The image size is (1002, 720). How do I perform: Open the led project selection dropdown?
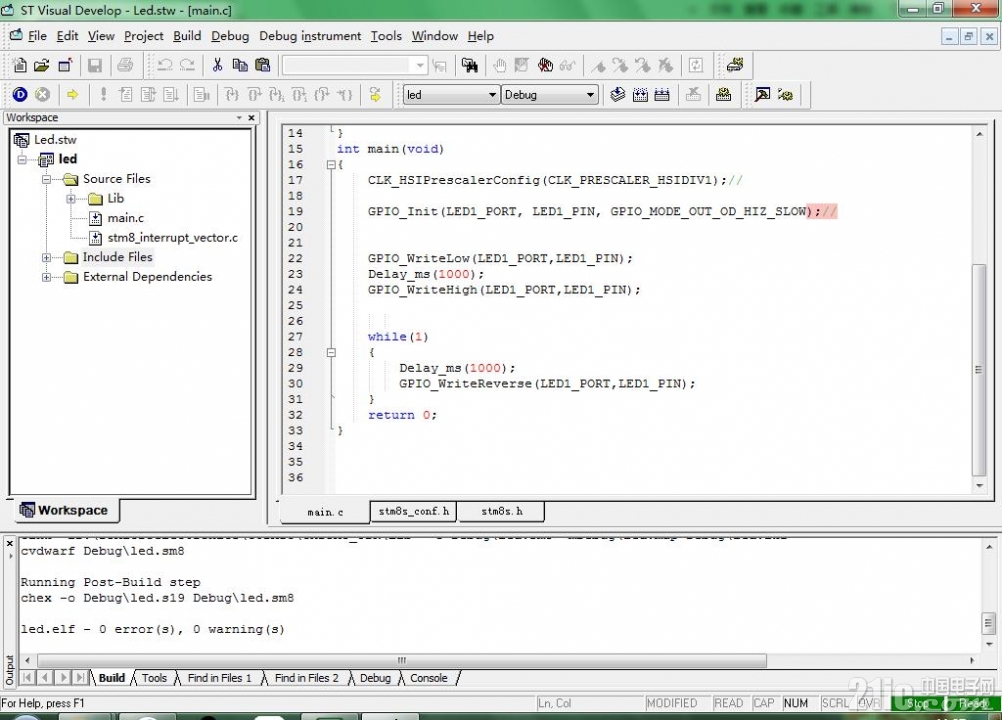(x=492, y=95)
